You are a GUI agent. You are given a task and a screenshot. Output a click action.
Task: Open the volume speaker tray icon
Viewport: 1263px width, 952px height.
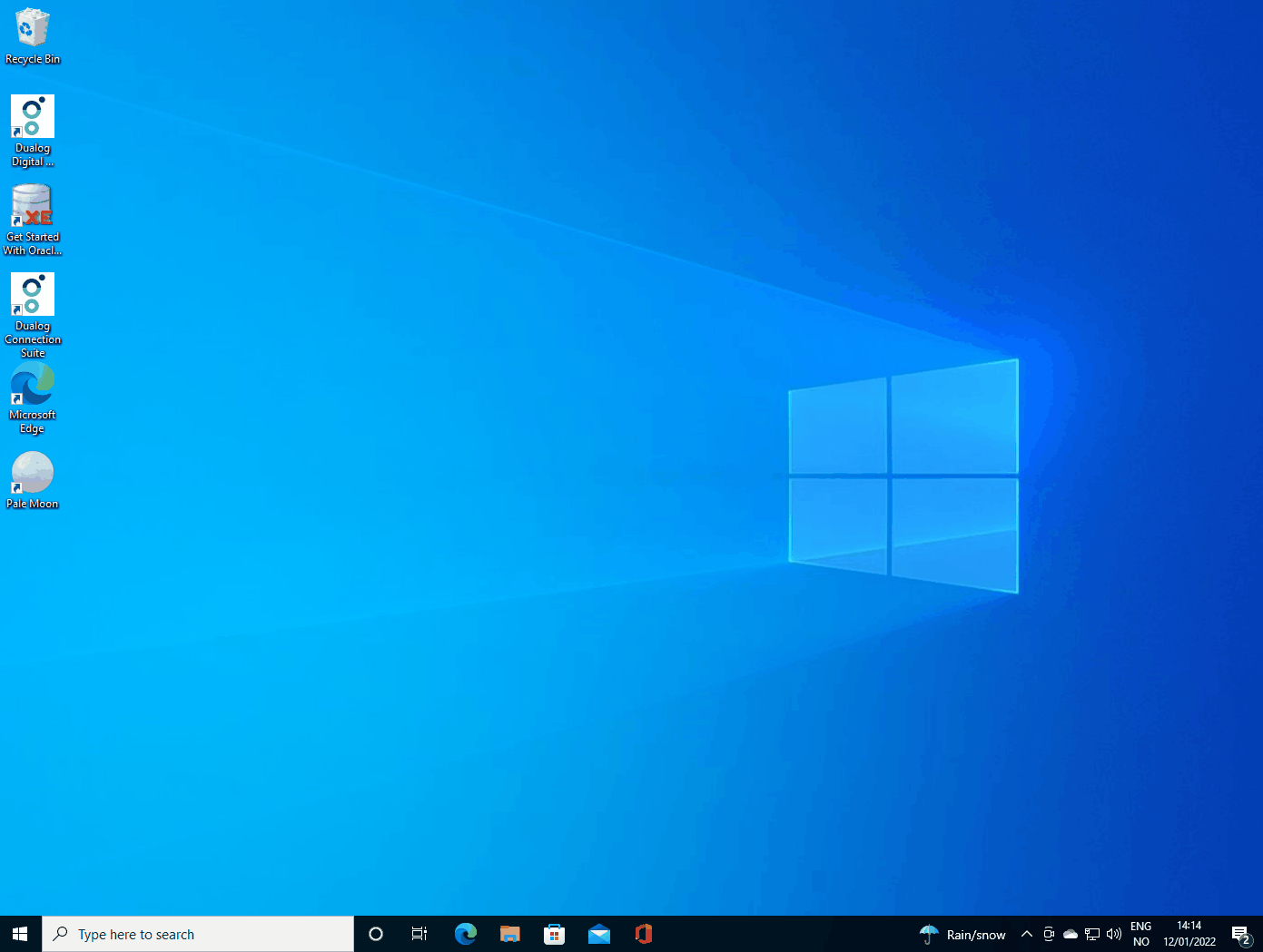click(1114, 934)
